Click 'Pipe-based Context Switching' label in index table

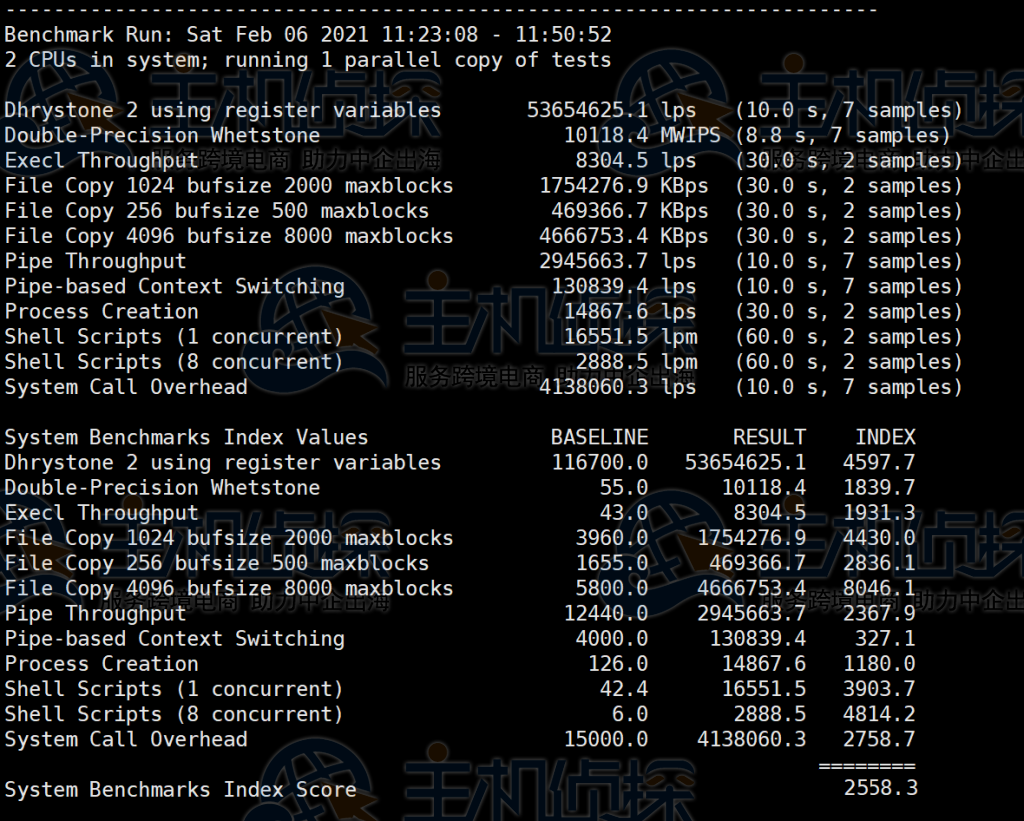[x=174, y=639]
